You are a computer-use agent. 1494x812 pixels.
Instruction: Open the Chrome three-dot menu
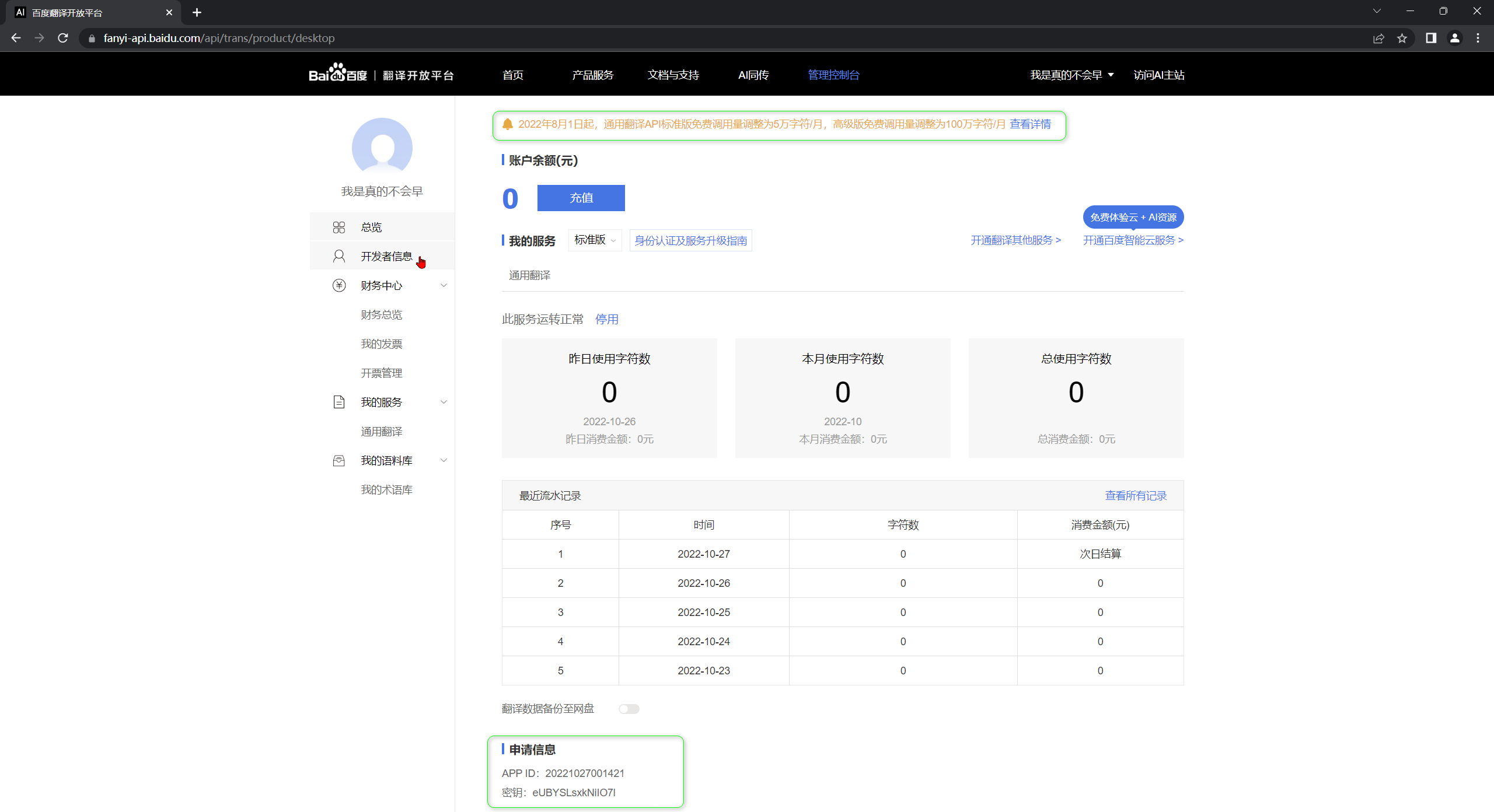(1478, 38)
